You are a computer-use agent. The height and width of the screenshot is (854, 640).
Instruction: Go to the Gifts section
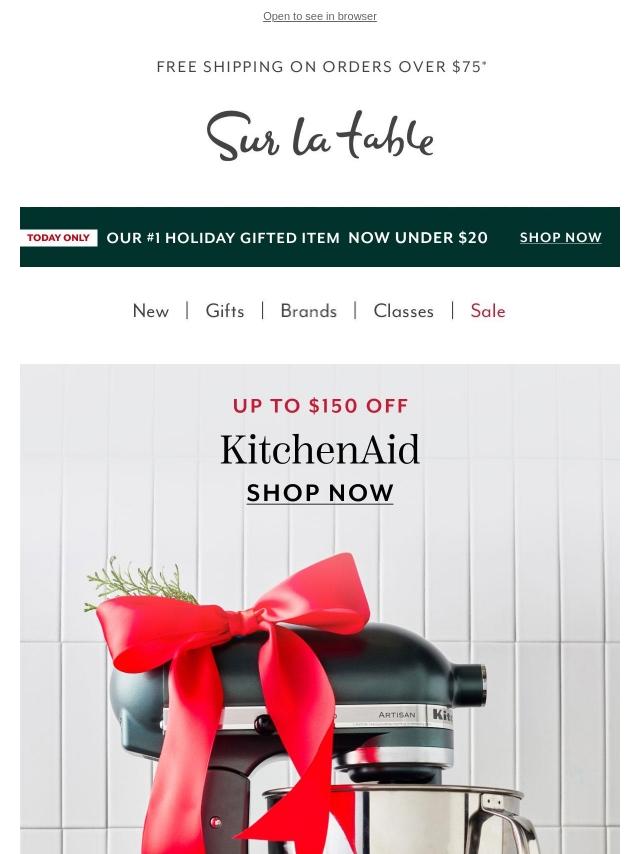pyautogui.click(x=224, y=311)
